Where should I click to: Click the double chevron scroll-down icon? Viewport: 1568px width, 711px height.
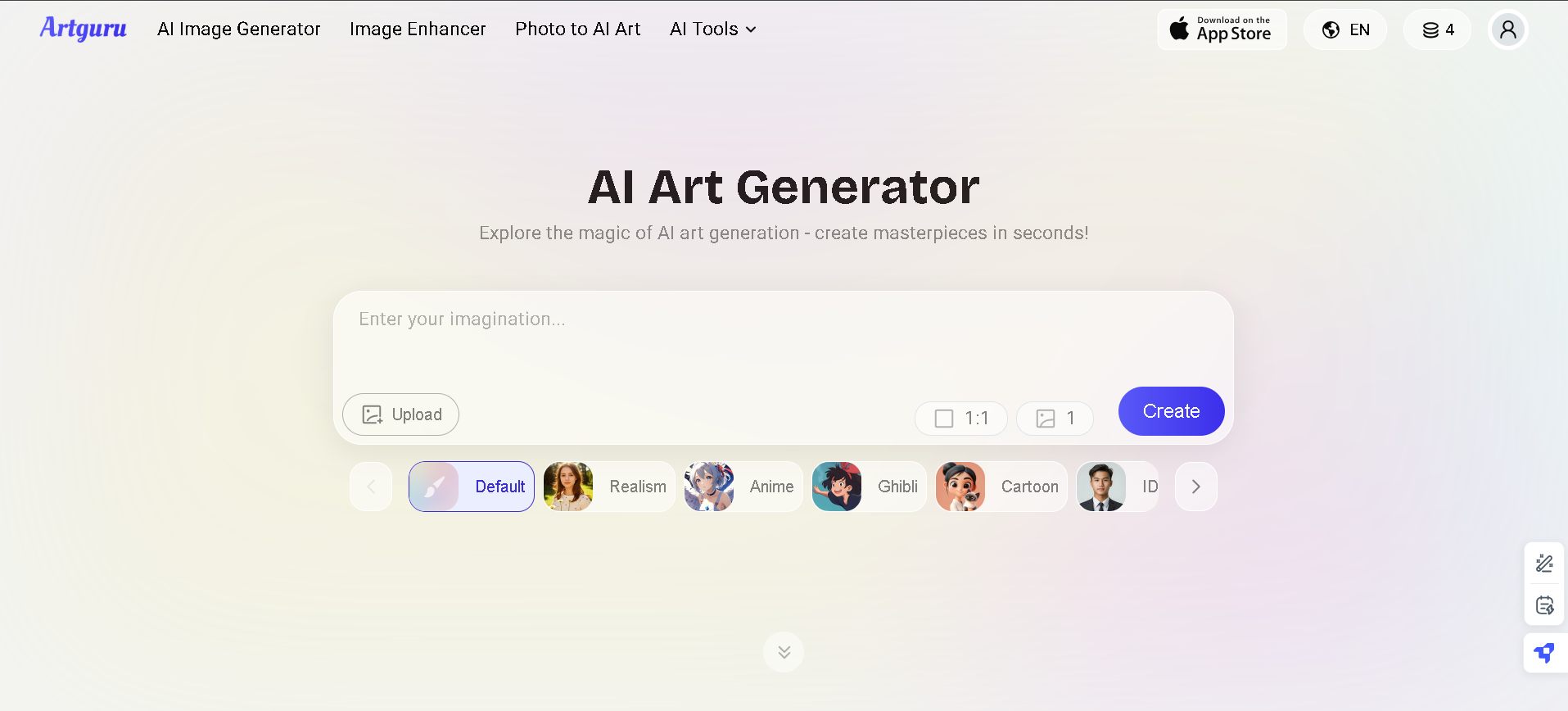coord(784,652)
